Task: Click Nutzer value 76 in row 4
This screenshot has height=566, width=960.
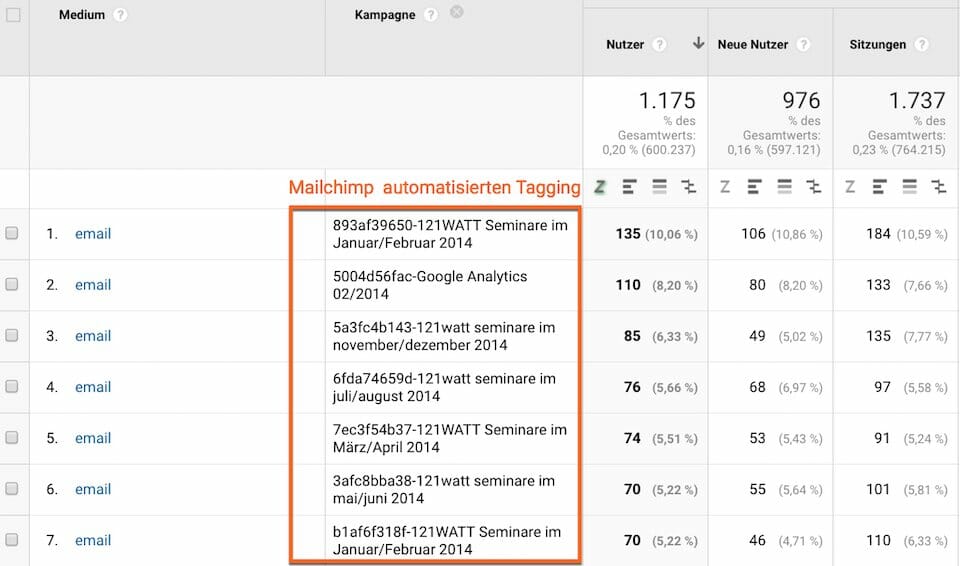Action: (x=632, y=387)
